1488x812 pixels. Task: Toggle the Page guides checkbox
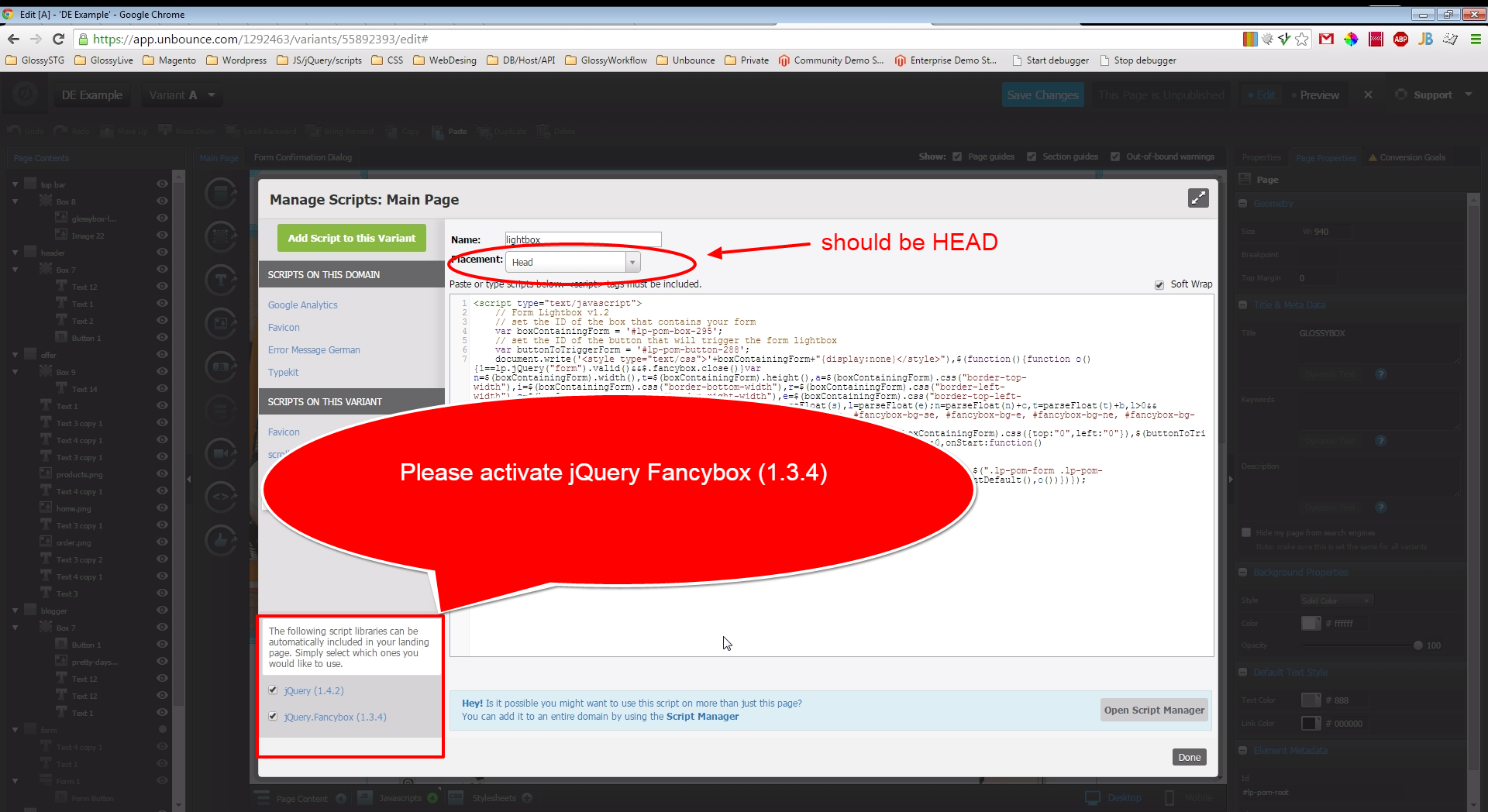coord(957,157)
